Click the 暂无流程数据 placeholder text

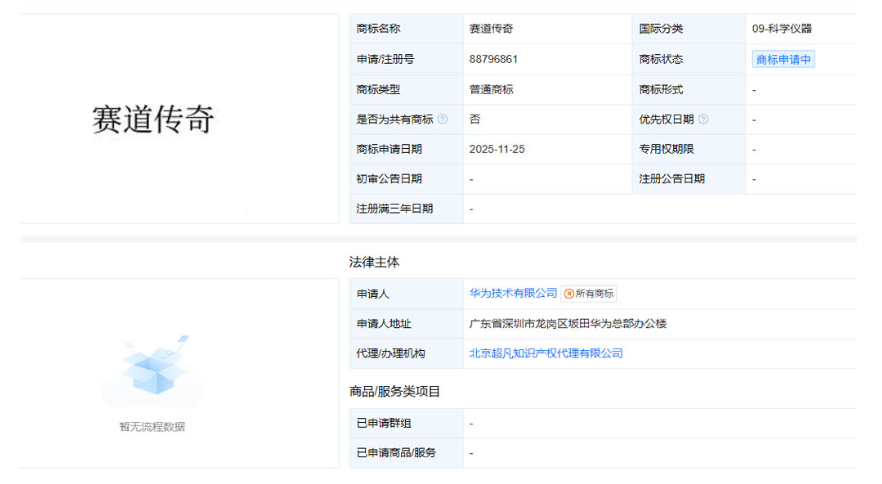[152, 427]
